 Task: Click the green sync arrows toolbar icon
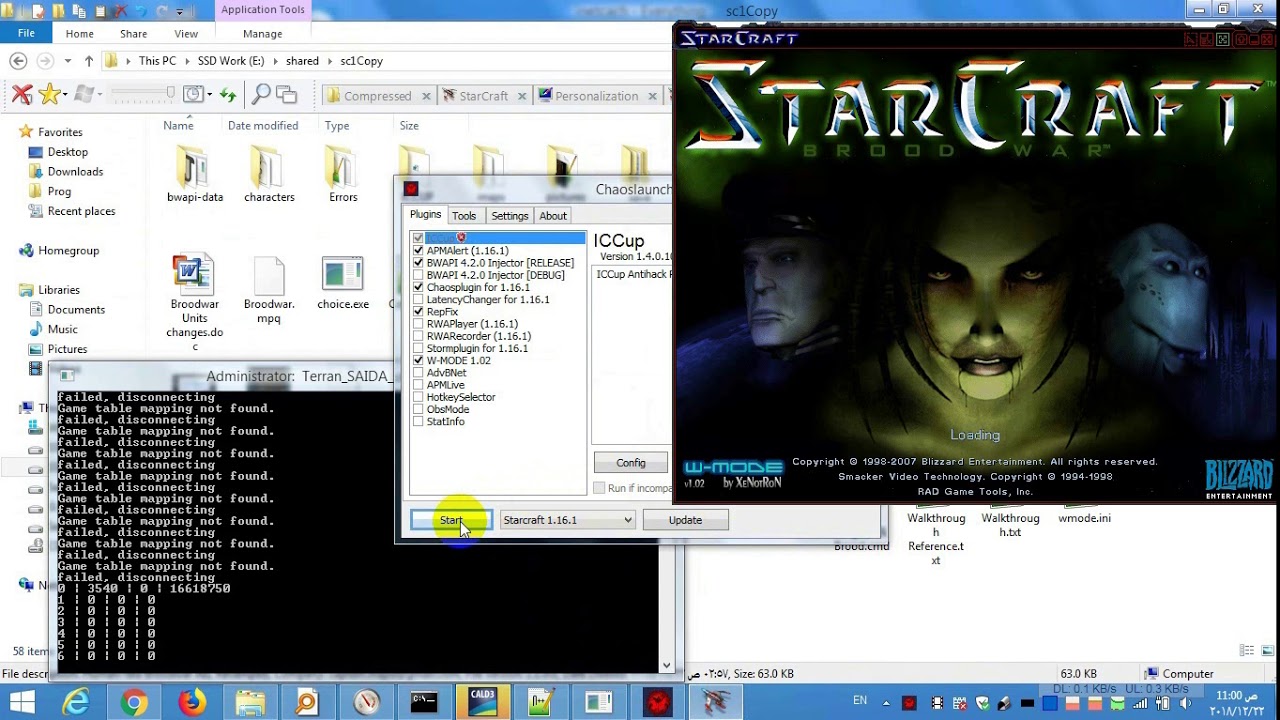(x=227, y=95)
